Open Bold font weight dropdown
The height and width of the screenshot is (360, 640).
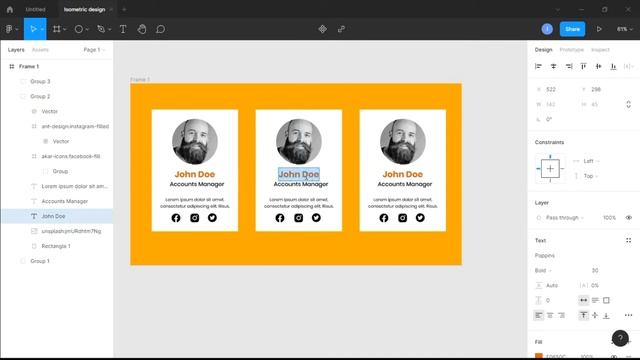(543, 270)
